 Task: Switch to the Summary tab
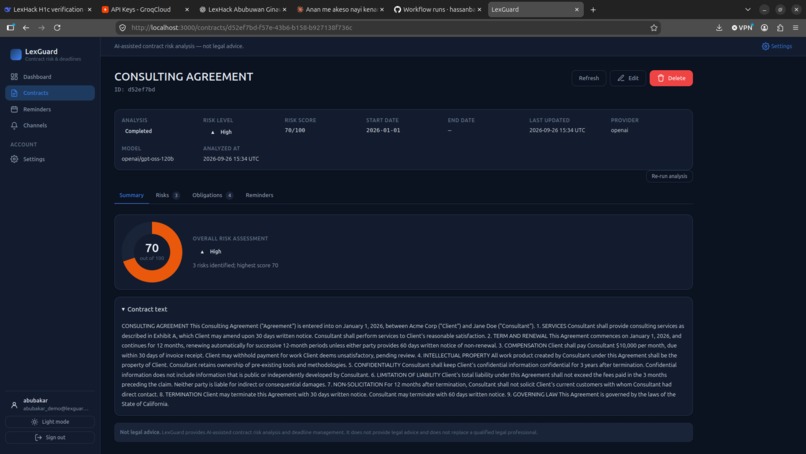click(132, 195)
